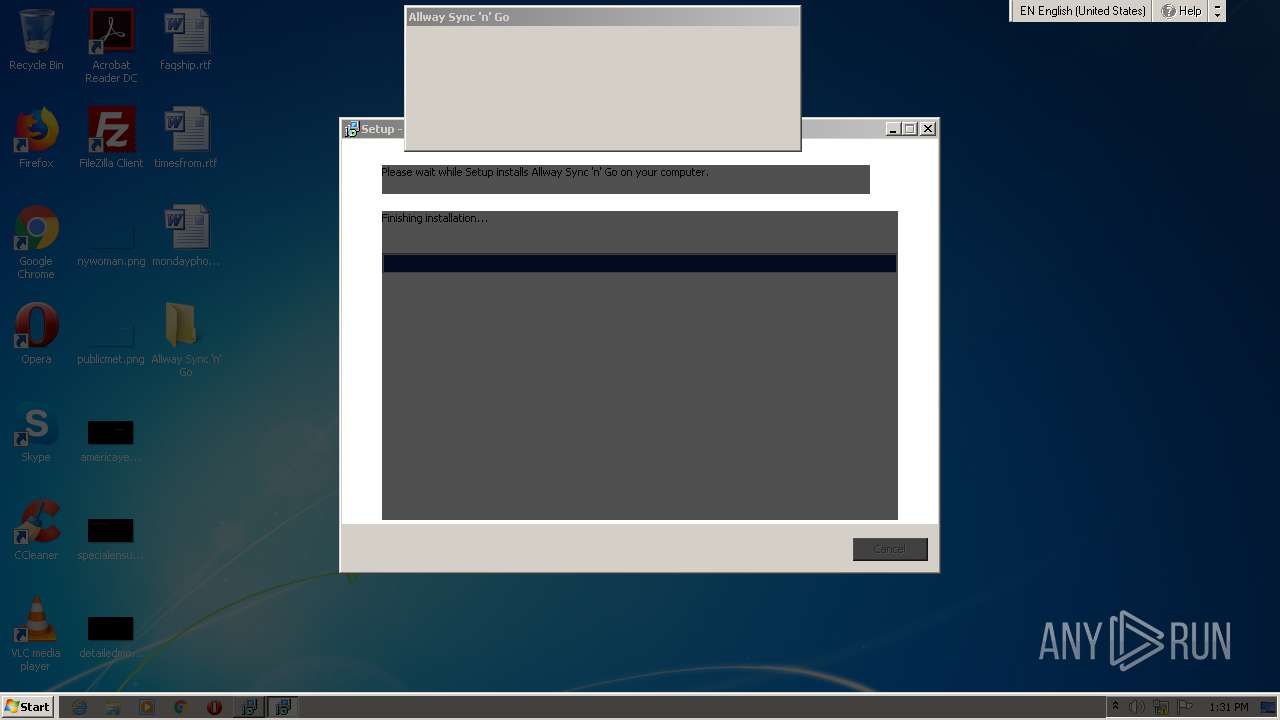1280x720 pixels.
Task: Cancel the Allway Sync installation
Action: pyautogui.click(x=890, y=549)
